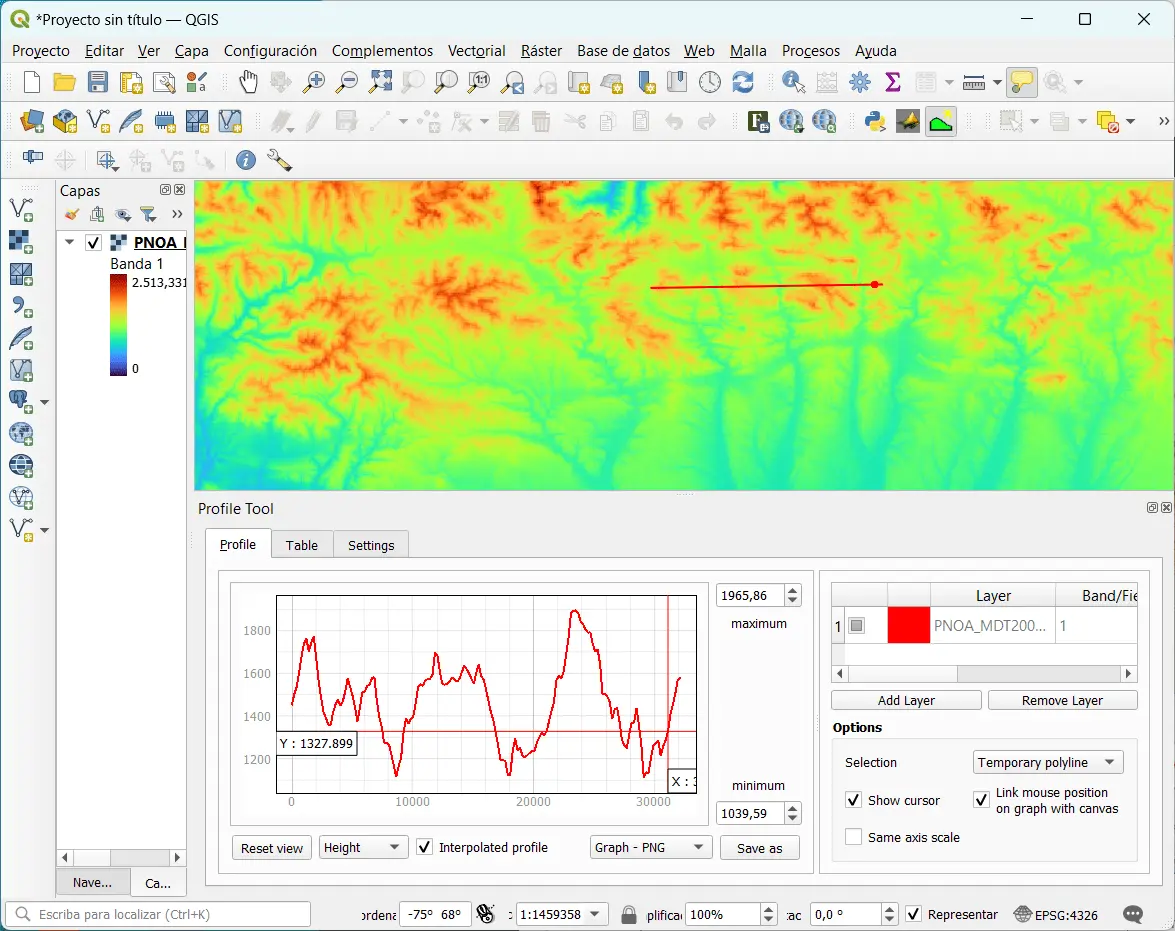
Task: Click Add Vector Layer icon in left sidebar
Action: [x=21, y=209]
